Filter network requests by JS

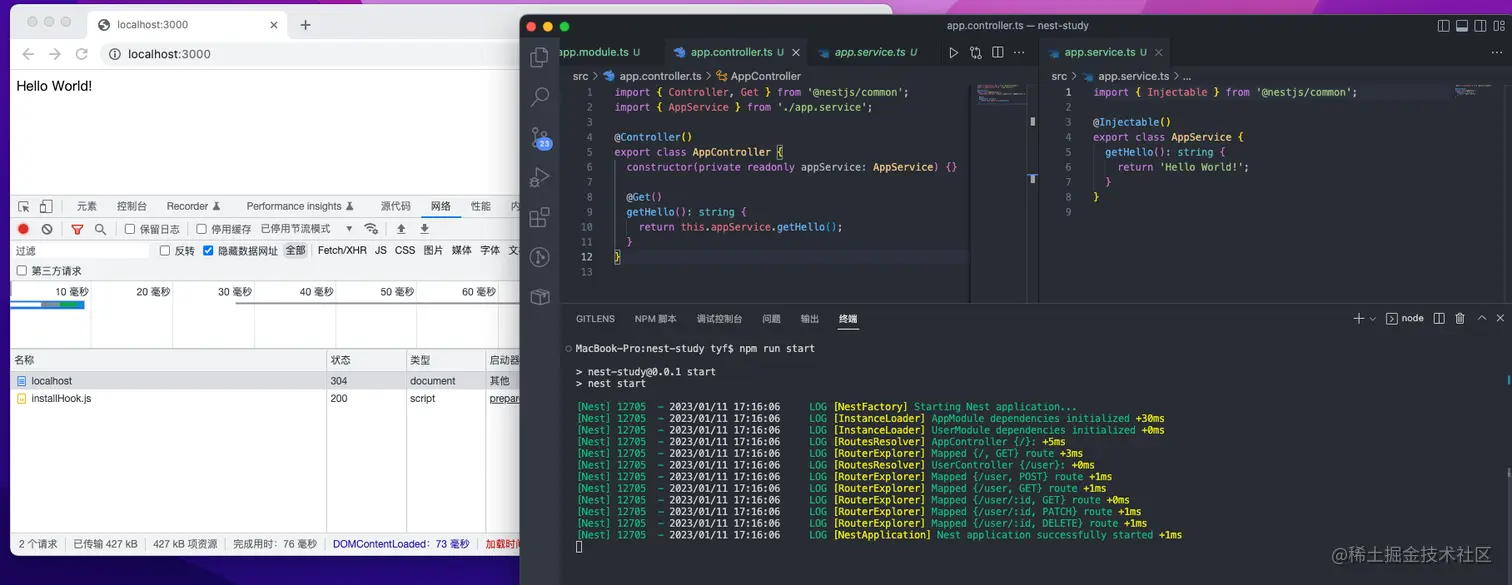(381, 250)
